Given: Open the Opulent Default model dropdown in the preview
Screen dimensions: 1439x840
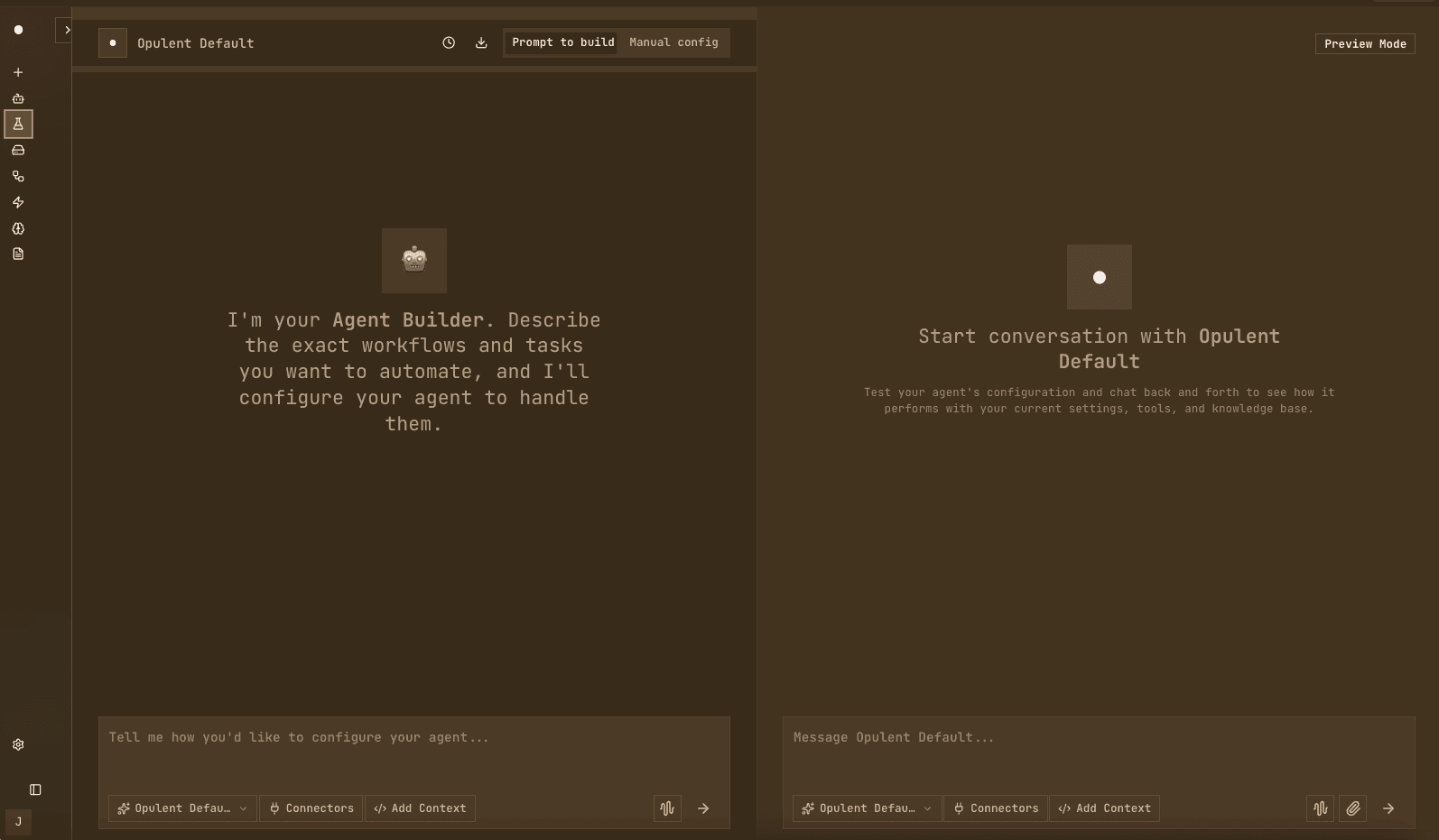Looking at the screenshot, I should (x=867, y=808).
